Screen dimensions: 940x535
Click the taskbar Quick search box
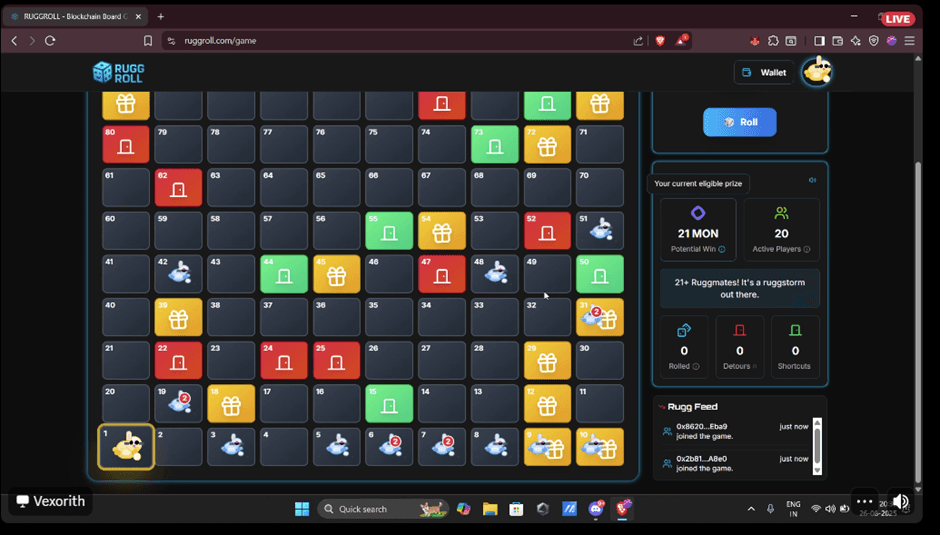[x=382, y=509]
